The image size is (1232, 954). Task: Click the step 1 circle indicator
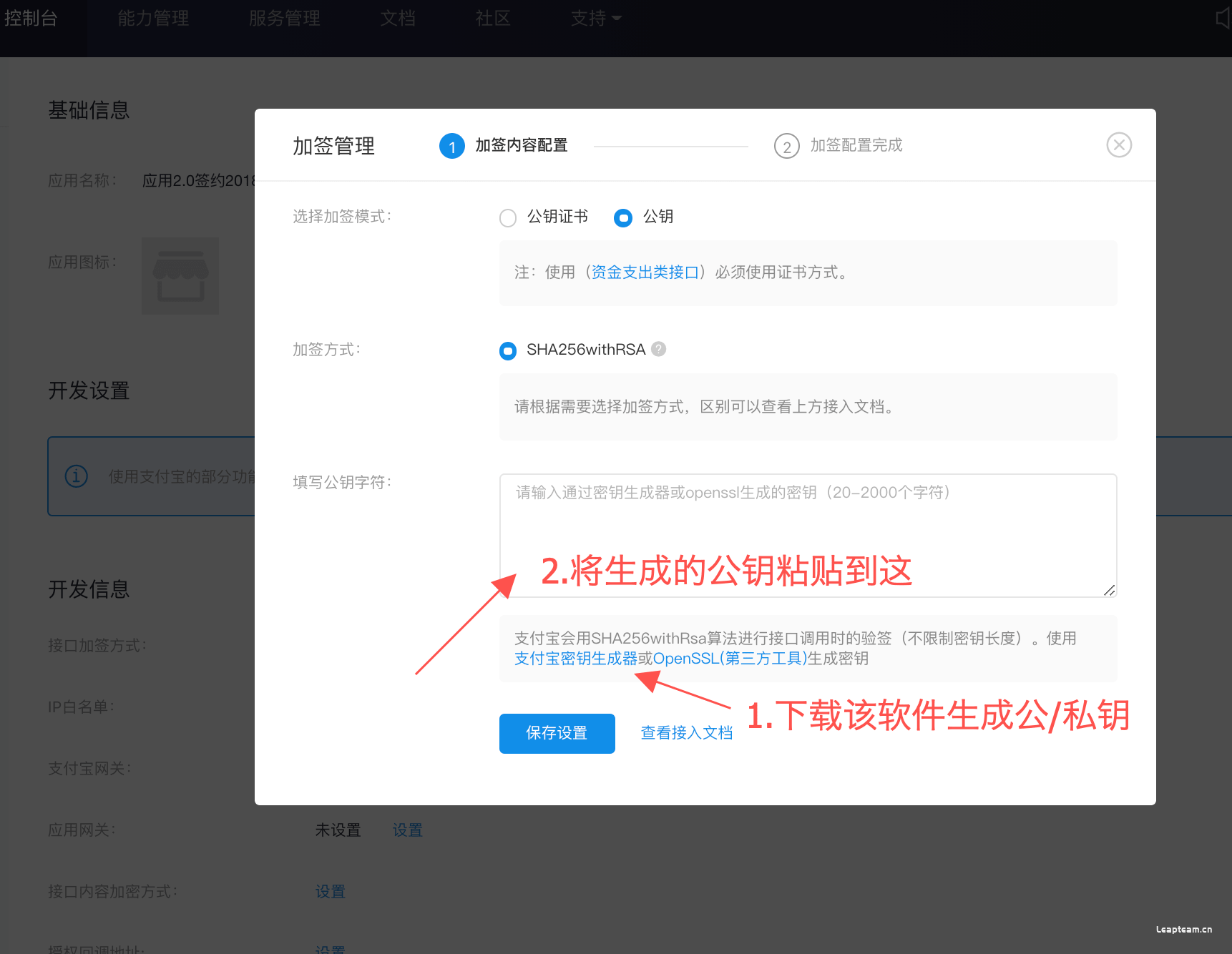coord(451,146)
